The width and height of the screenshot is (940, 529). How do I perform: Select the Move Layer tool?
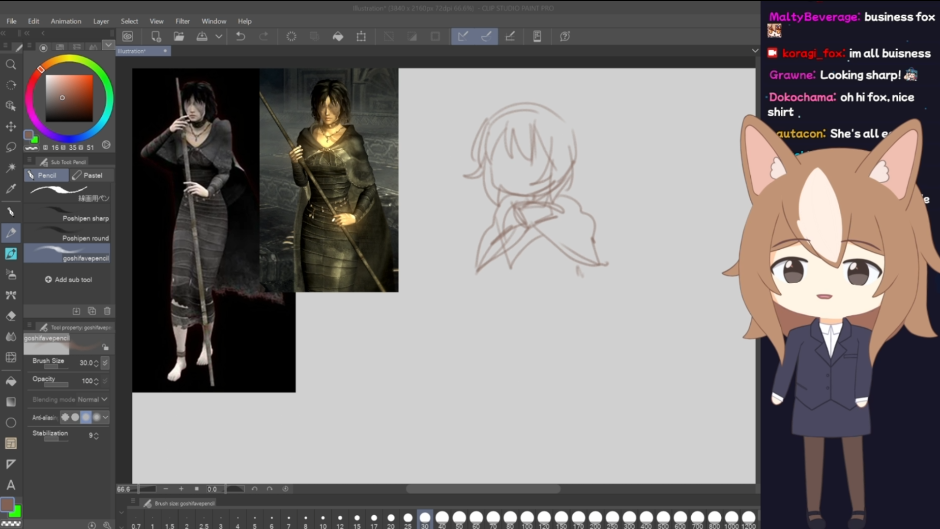pyautogui.click(x=11, y=127)
